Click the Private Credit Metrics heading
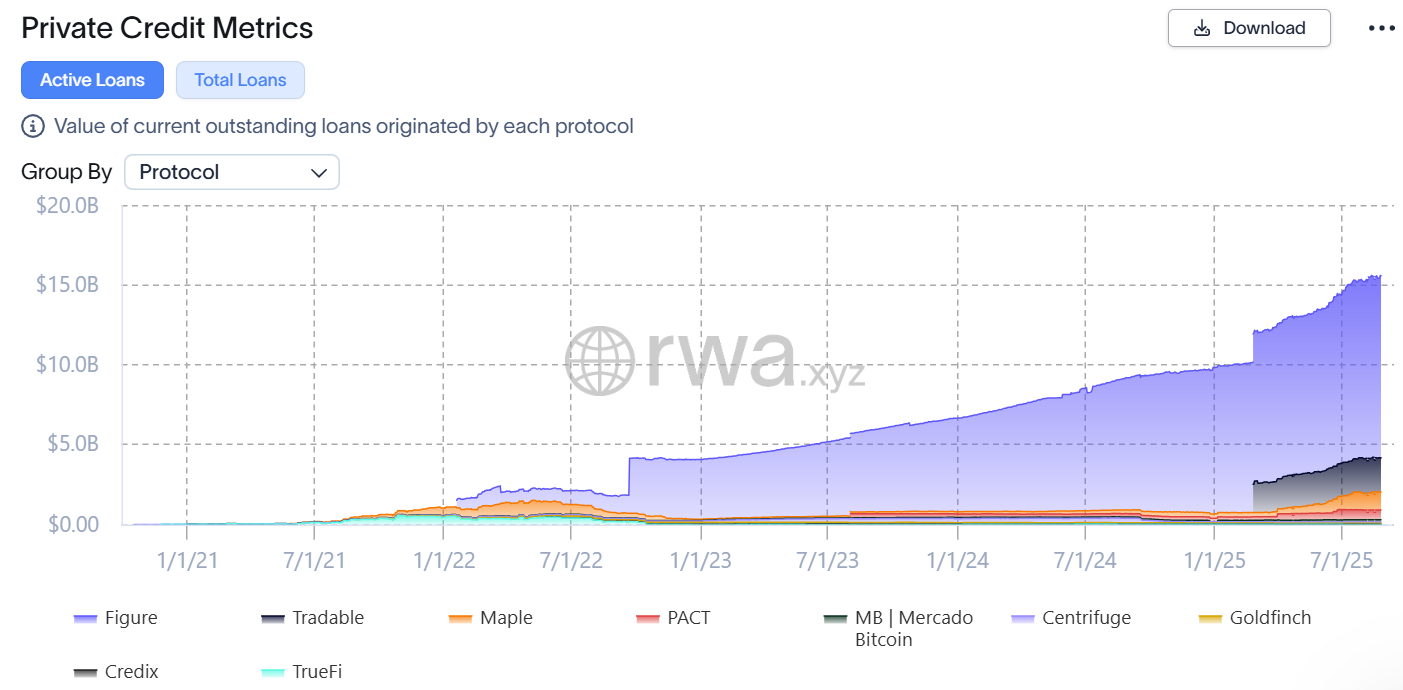Viewport: 1403px width, 690px height. 166,27
